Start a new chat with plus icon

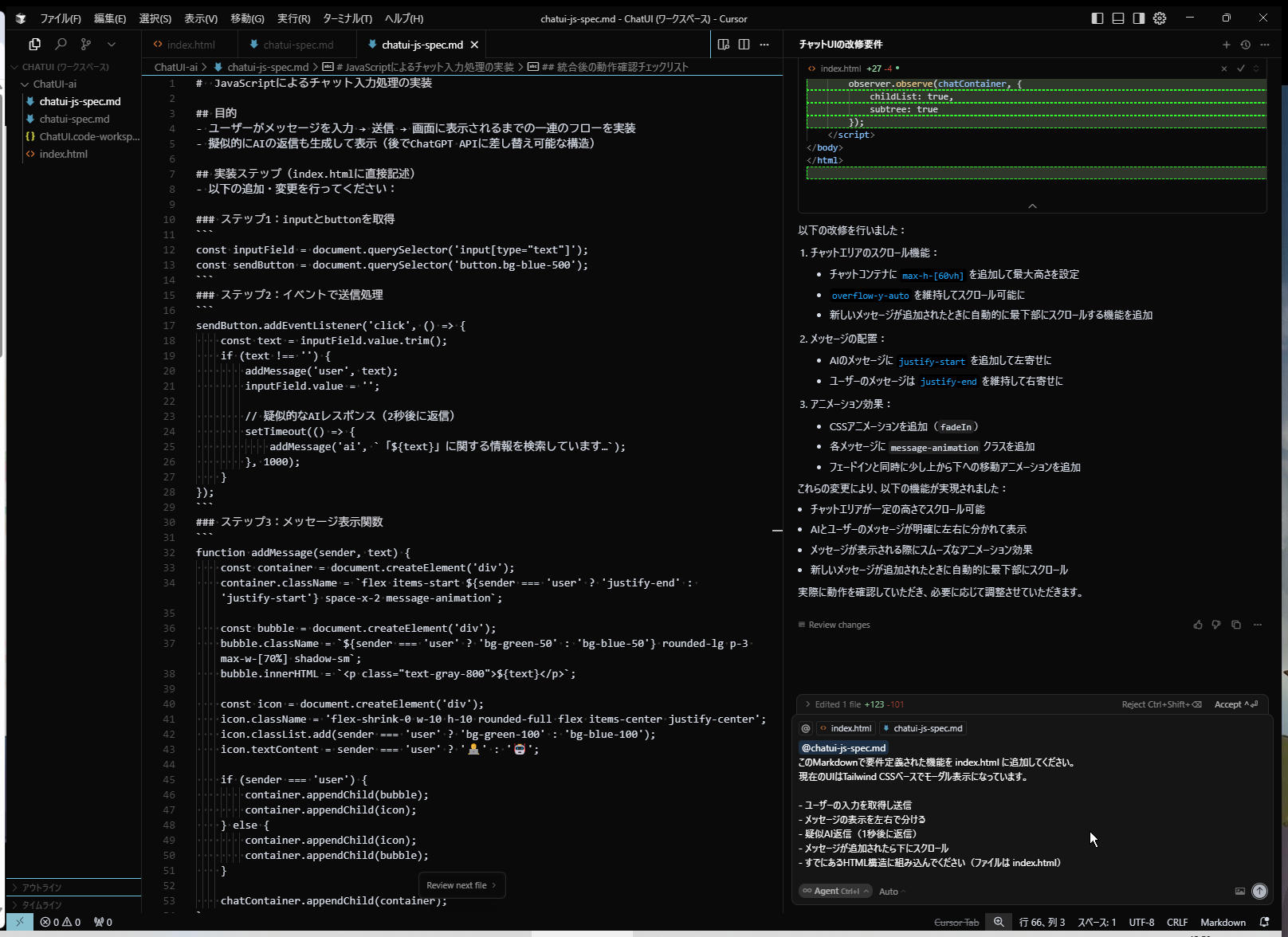tap(1227, 45)
